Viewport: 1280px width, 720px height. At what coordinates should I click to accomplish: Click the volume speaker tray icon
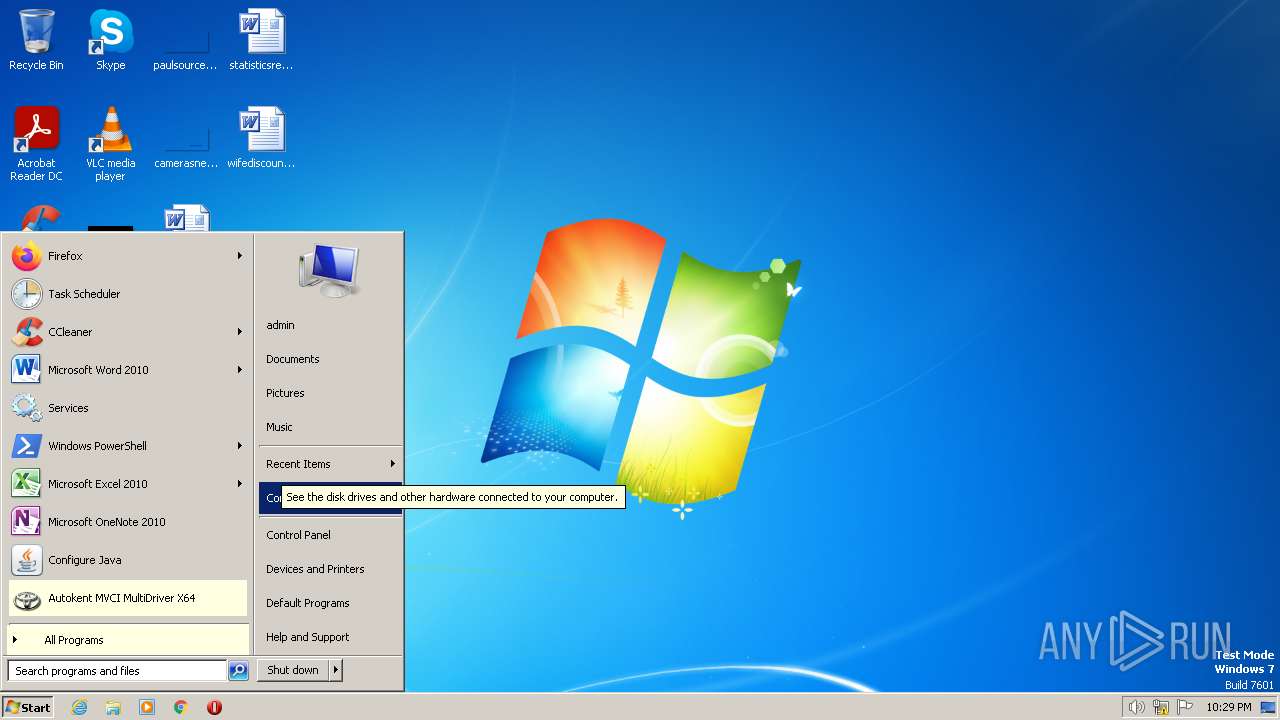[x=1136, y=707]
